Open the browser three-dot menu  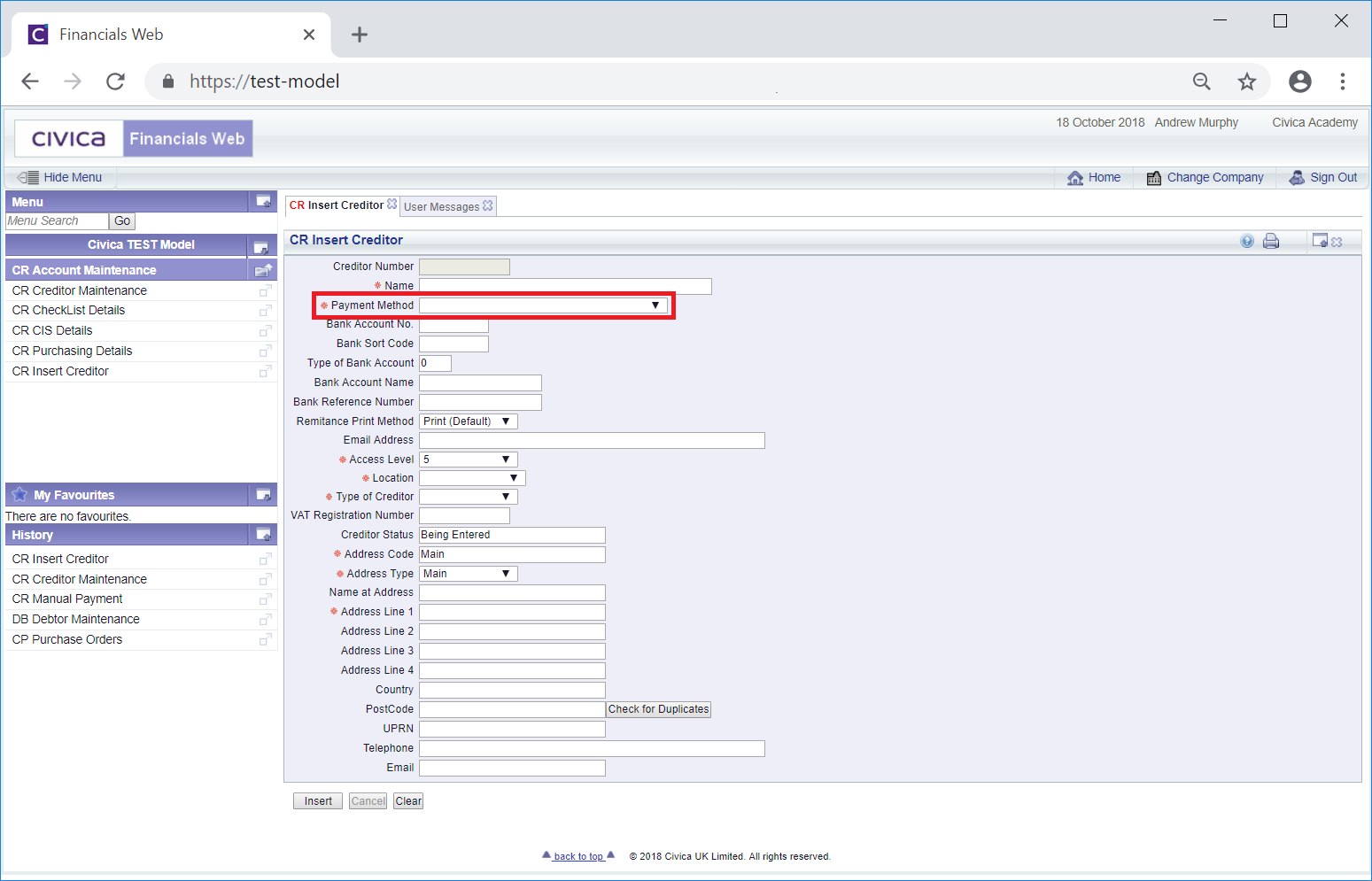1343,81
